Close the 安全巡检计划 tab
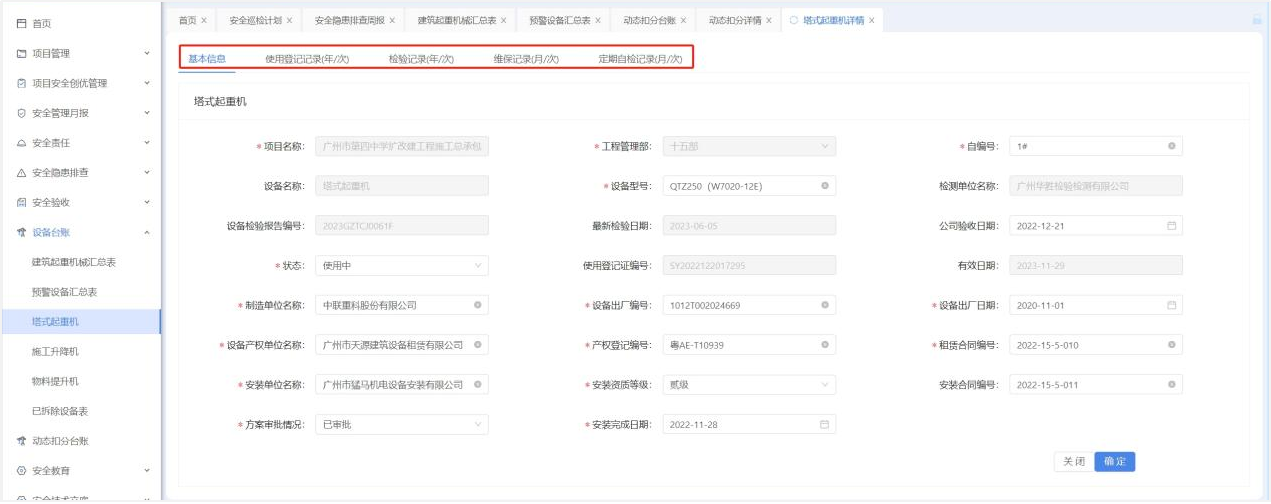The height and width of the screenshot is (504, 1271). (290, 20)
